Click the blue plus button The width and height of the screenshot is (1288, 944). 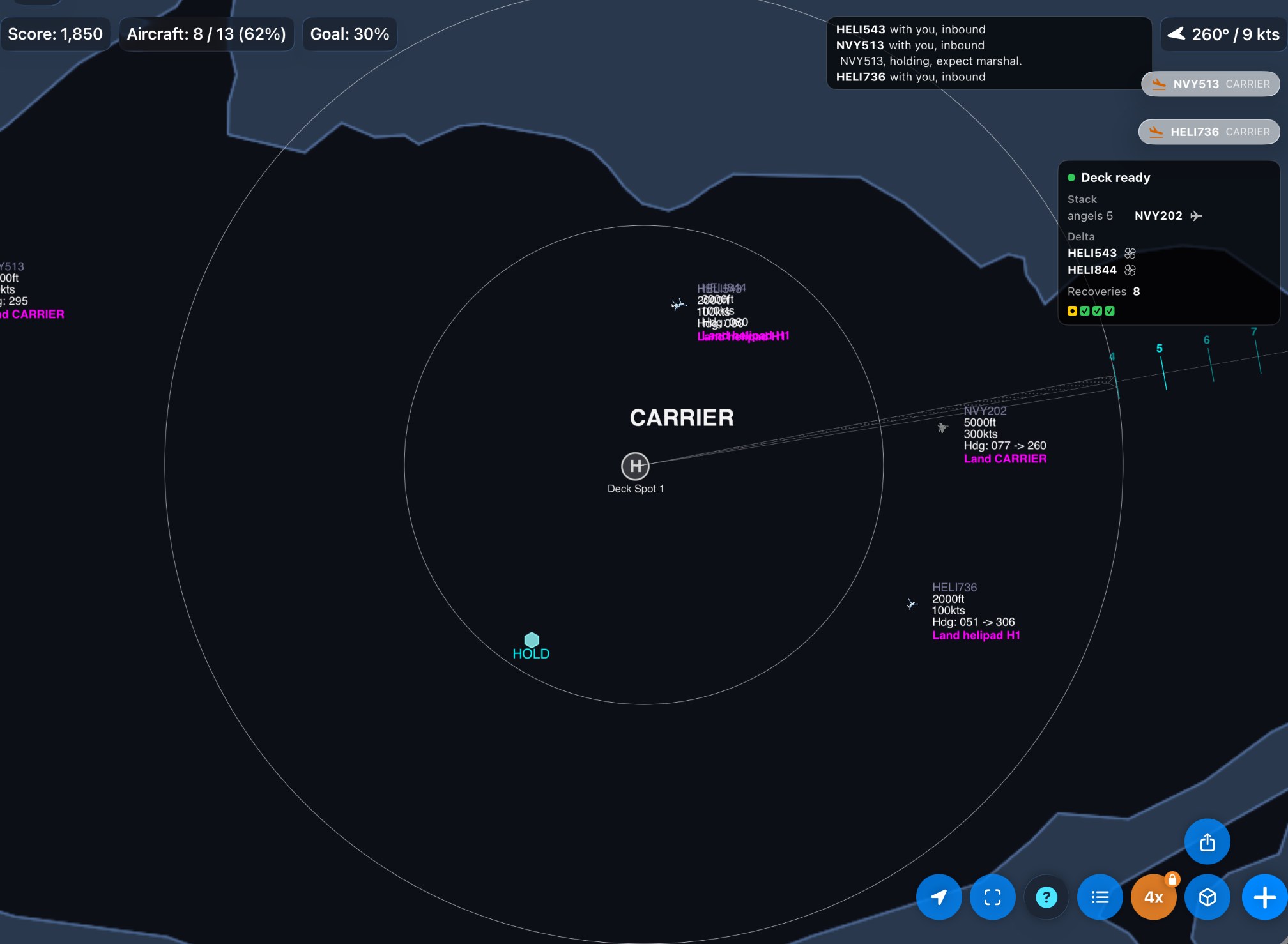[x=1264, y=897]
